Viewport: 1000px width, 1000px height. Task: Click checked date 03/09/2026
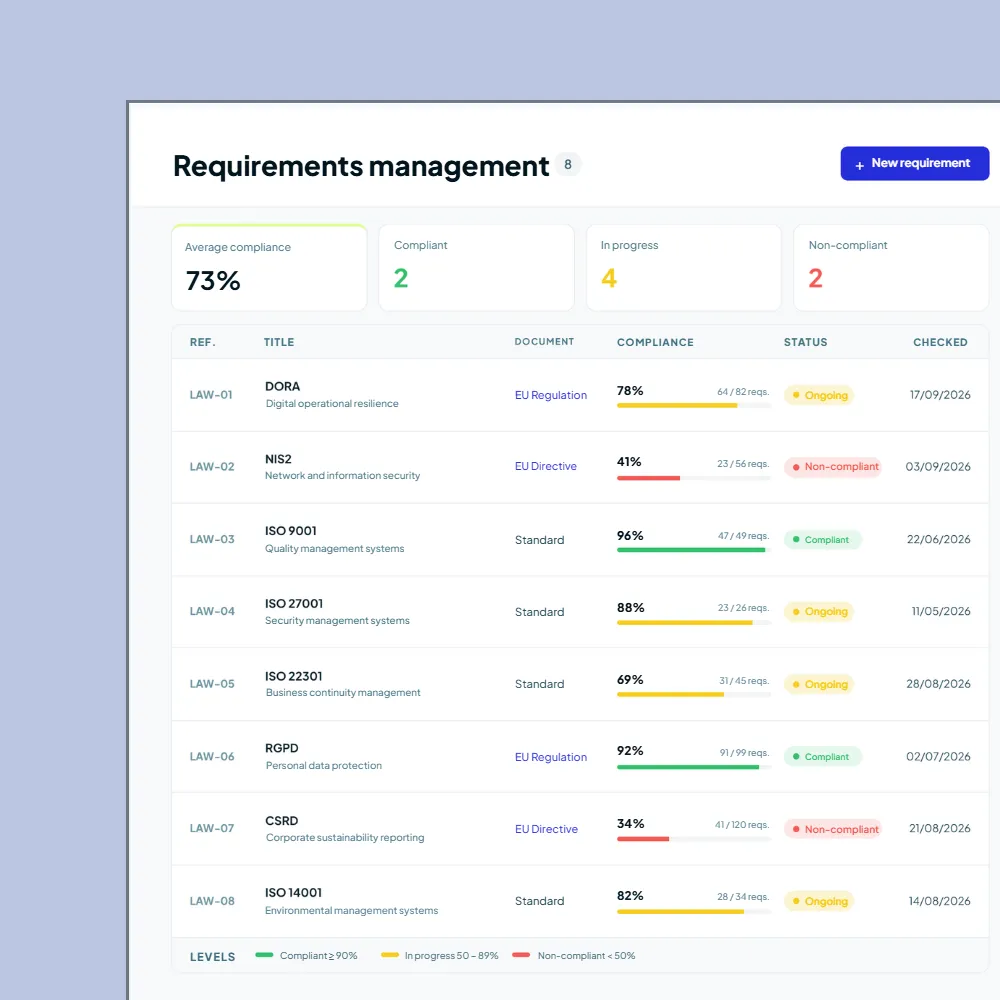click(x=938, y=467)
